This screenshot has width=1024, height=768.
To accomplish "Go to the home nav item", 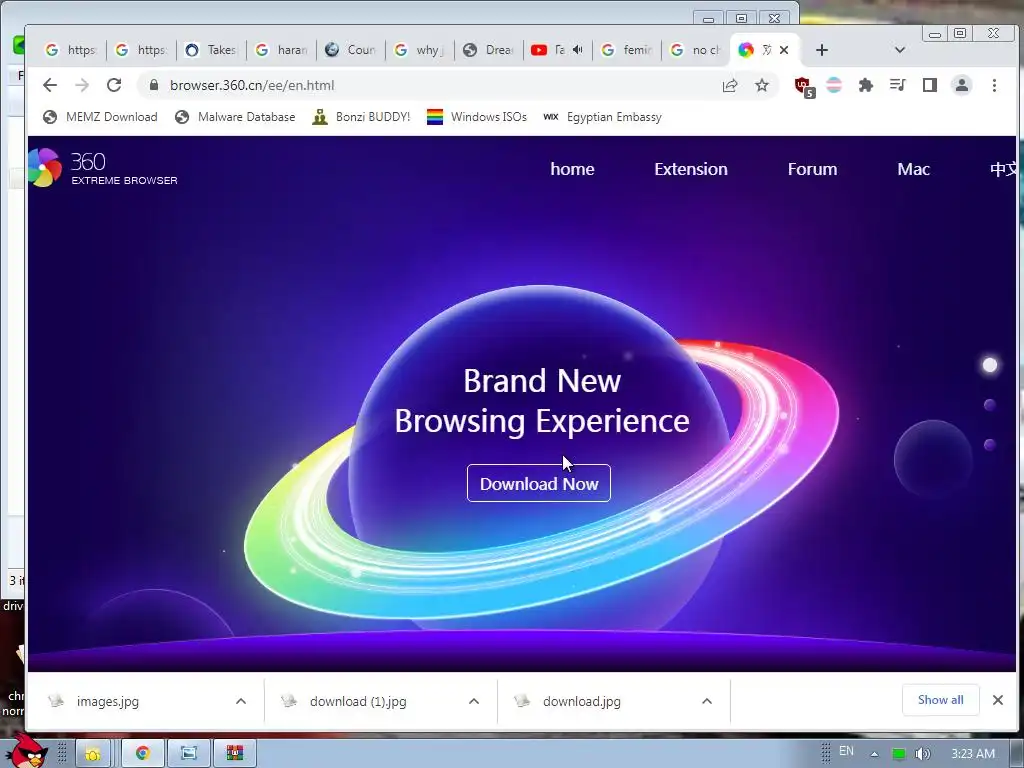I will (572, 169).
